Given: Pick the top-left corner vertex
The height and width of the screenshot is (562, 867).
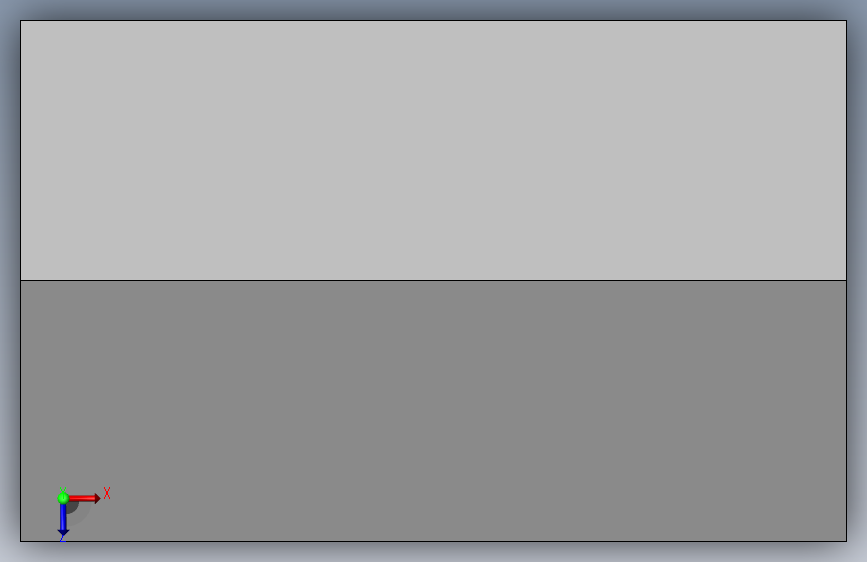Looking at the screenshot, I should (x=20, y=20).
